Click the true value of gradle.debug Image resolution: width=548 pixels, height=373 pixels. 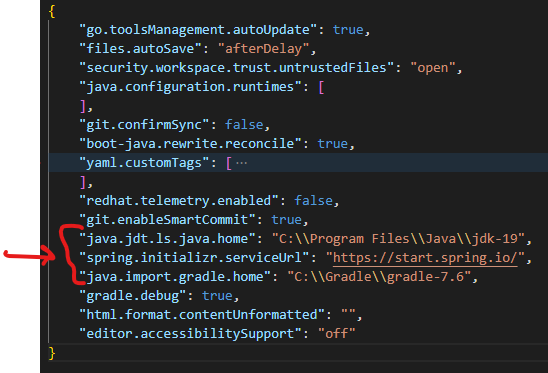217,296
